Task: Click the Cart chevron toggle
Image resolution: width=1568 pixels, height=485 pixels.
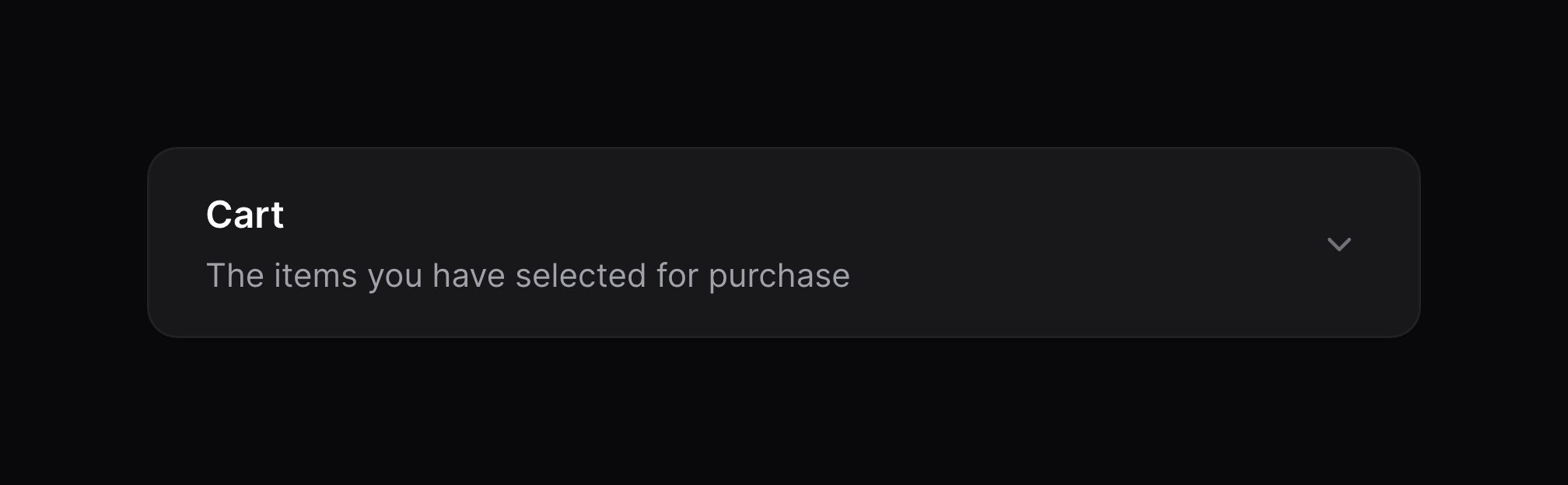Action: tap(1339, 244)
